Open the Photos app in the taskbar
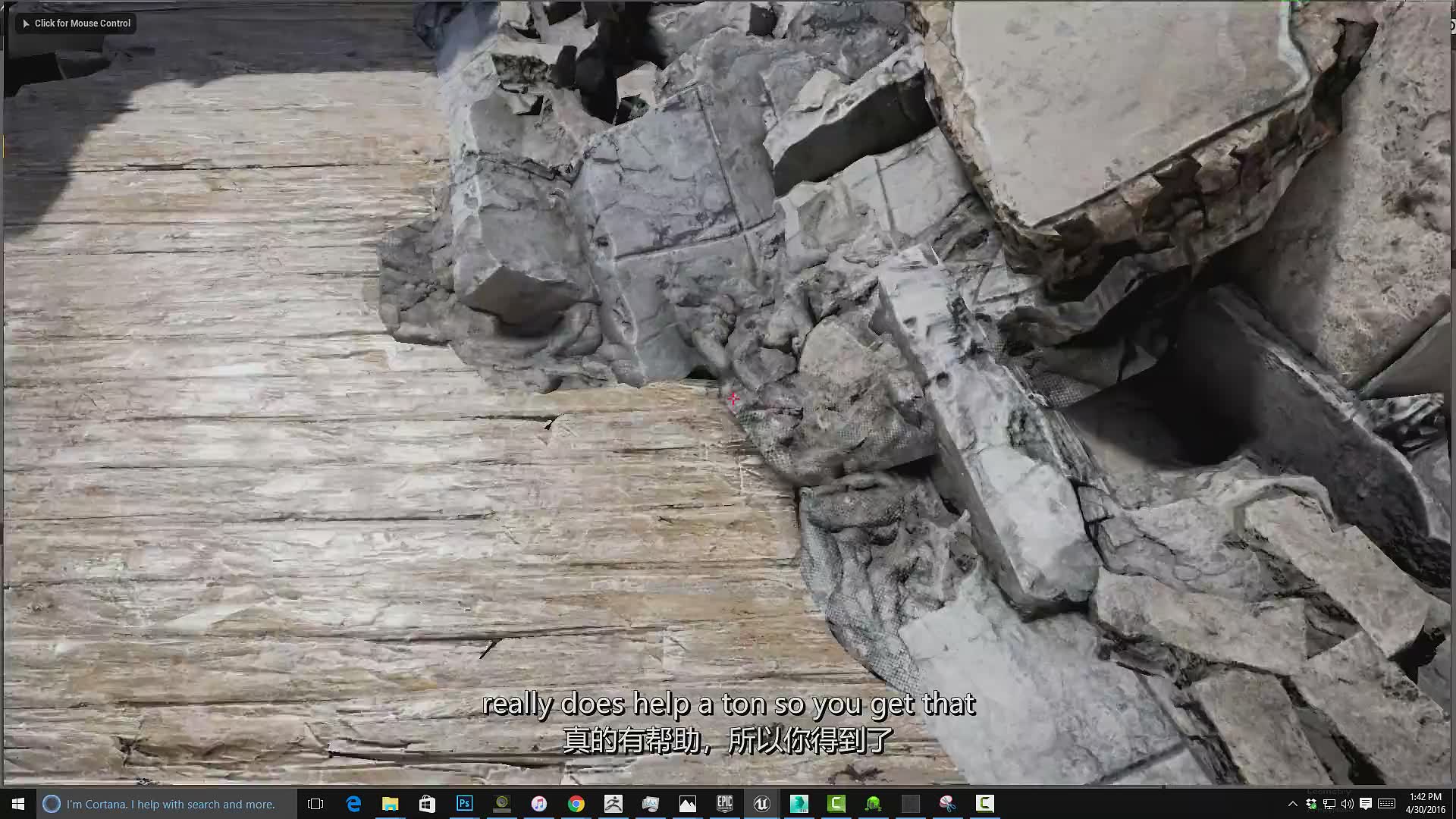The height and width of the screenshot is (819, 1456). [x=688, y=804]
